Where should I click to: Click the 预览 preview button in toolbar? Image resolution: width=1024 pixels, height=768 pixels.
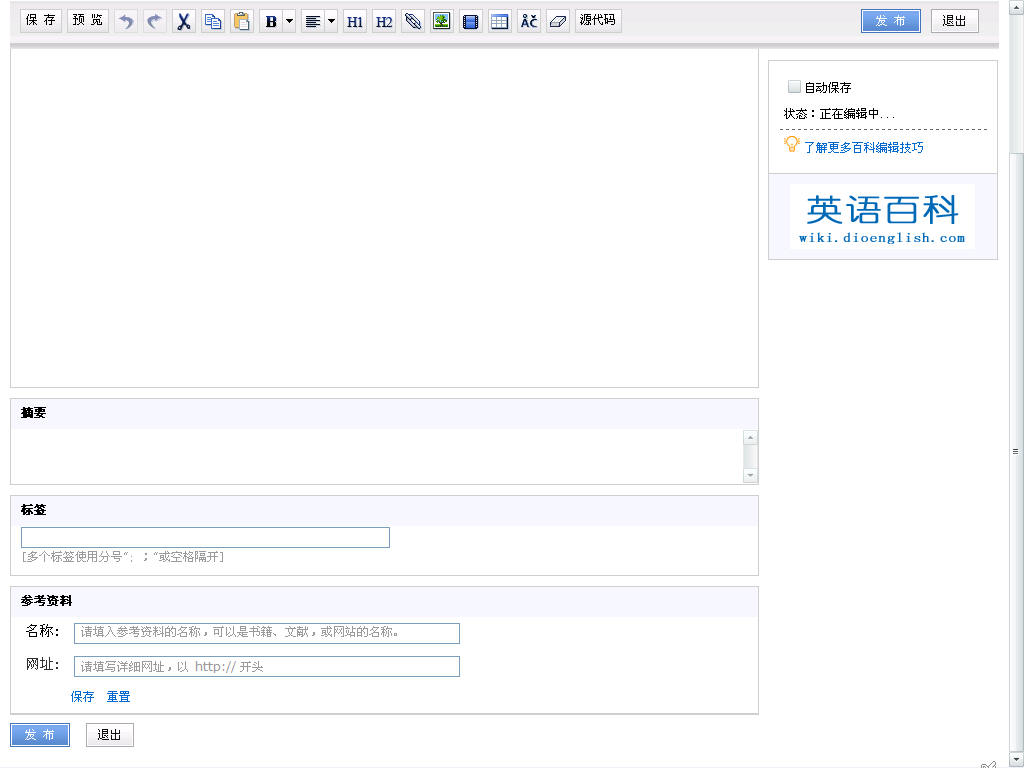[88, 20]
